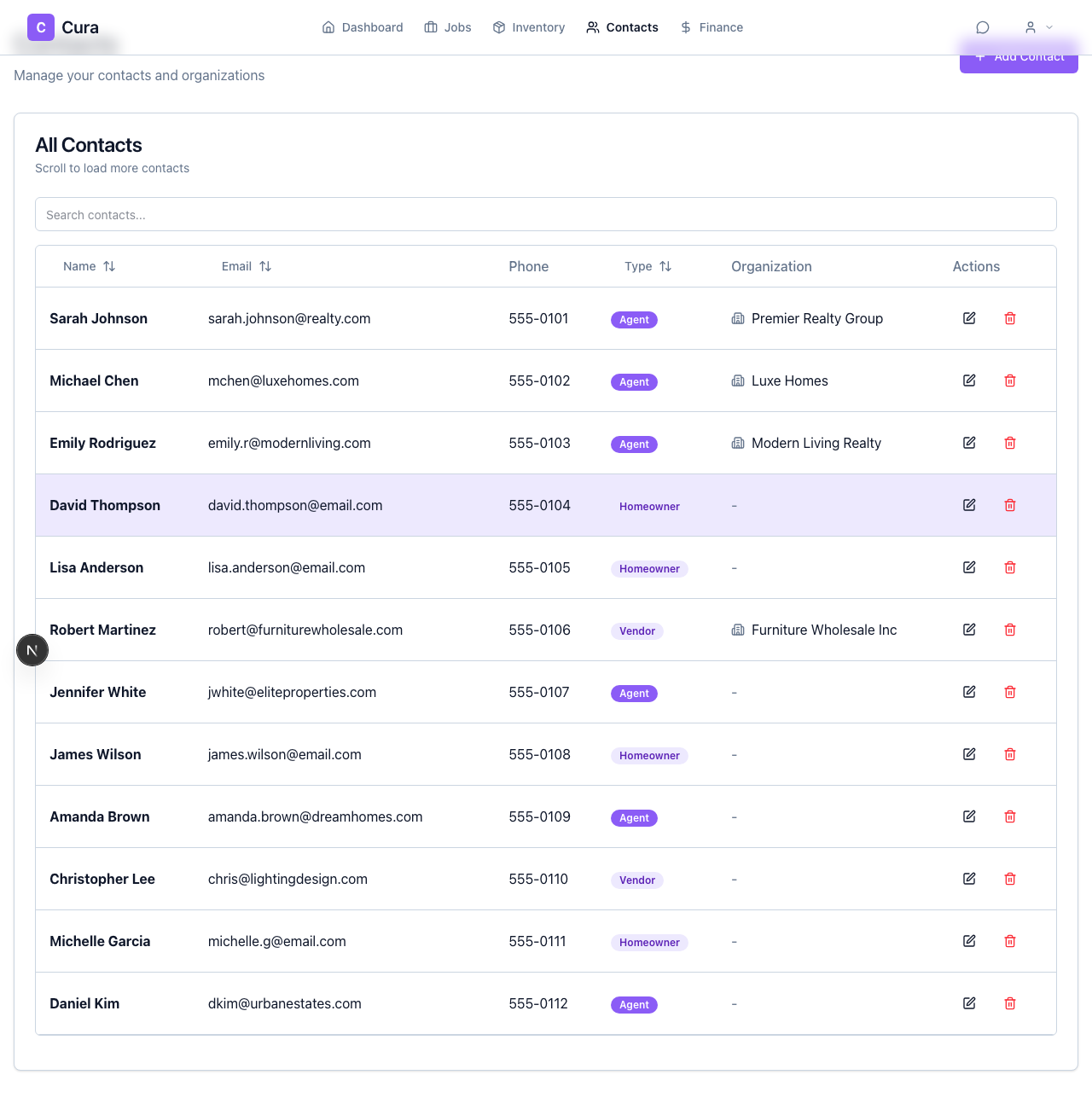Image resolution: width=1092 pixels, height=1098 pixels.
Task: Click the building icon beside Premier Realty Group
Action: tap(738, 318)
